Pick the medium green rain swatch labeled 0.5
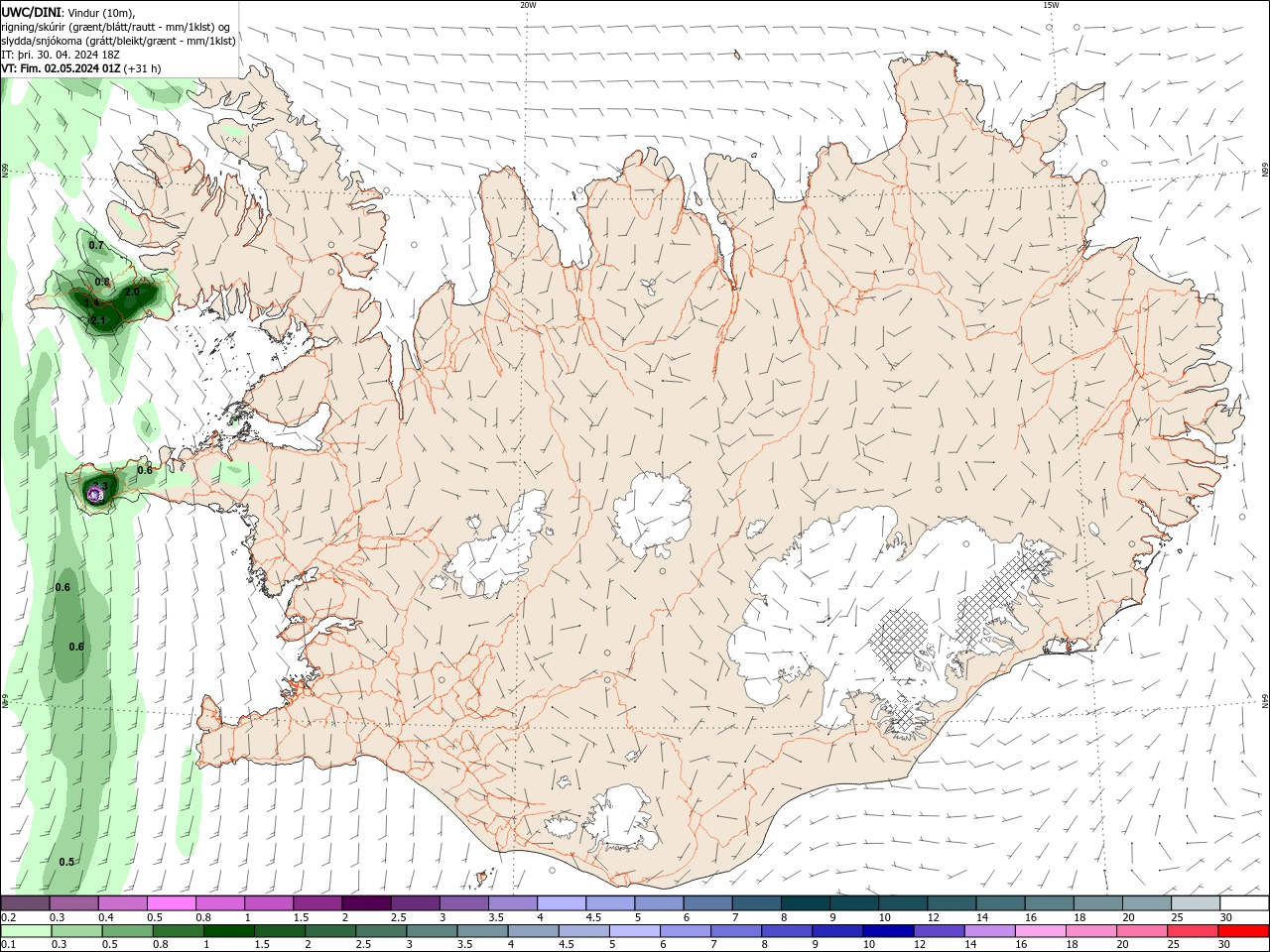 coord(127,931)
